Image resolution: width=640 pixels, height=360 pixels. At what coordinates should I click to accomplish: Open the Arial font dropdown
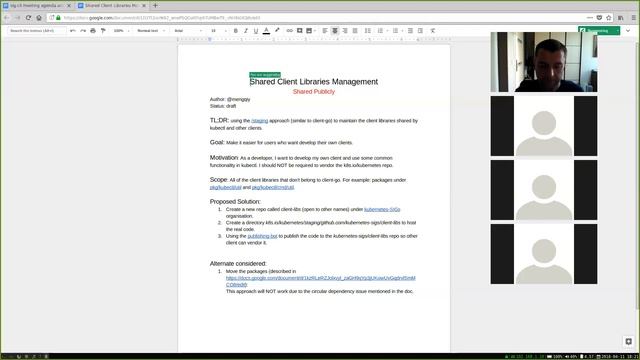point(188,31)
